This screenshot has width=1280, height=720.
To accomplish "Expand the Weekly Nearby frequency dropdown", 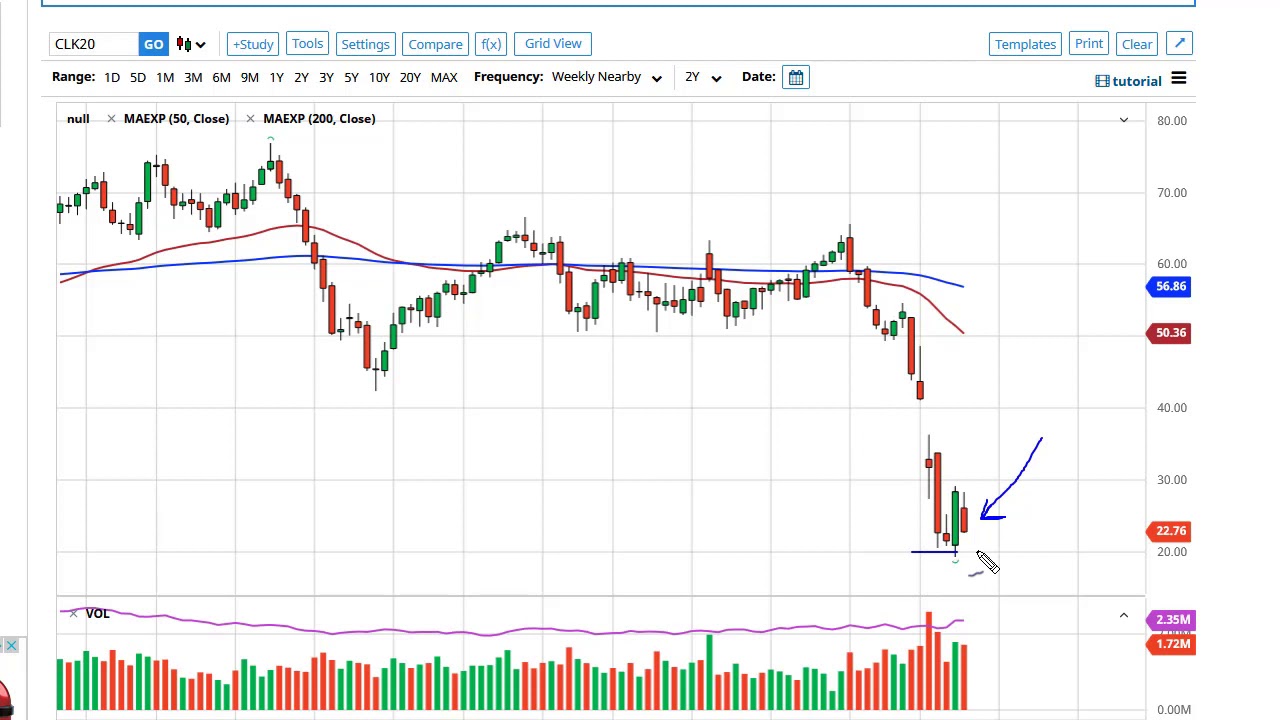I will (x=607, y=77).
